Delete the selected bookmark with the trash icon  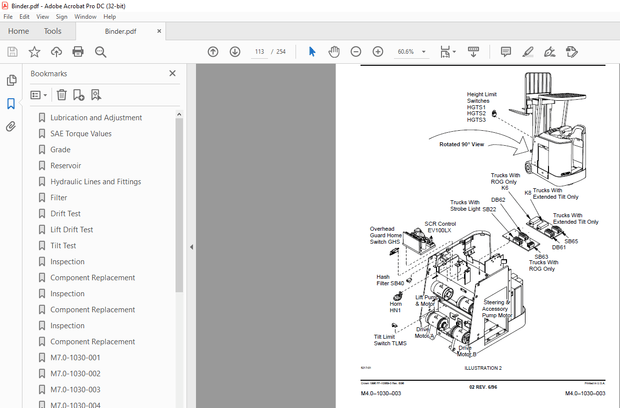pyautogui.click(x=62, y=95)
